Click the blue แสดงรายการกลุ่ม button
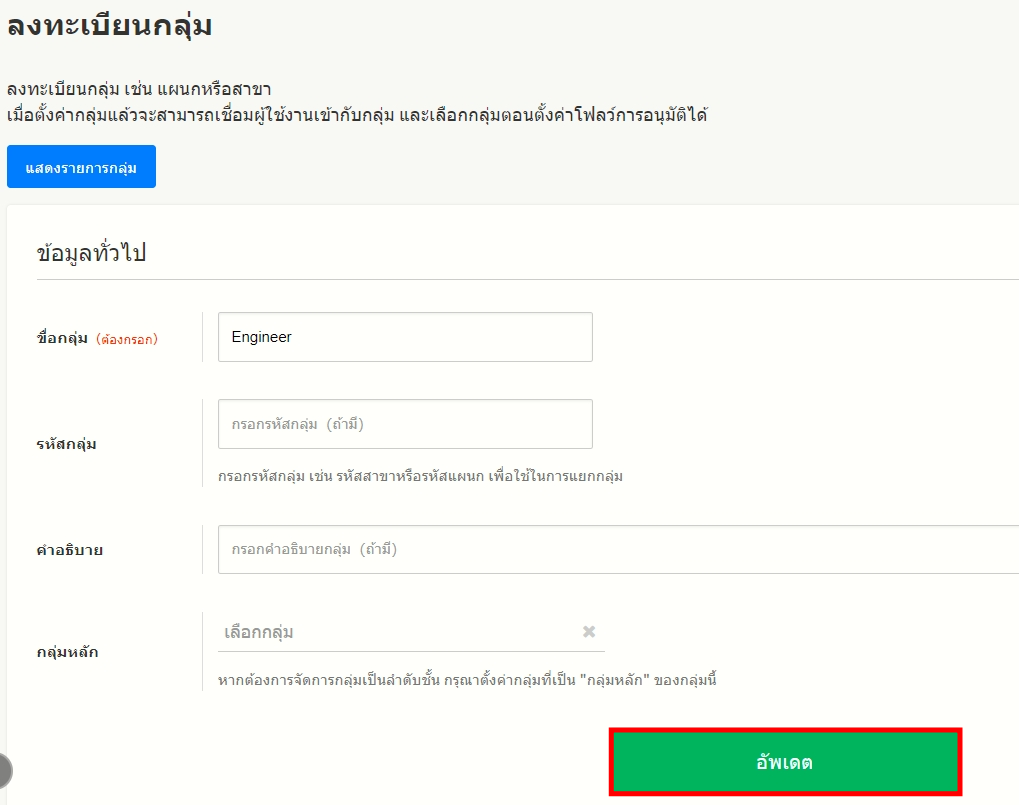 click(81, 167)
